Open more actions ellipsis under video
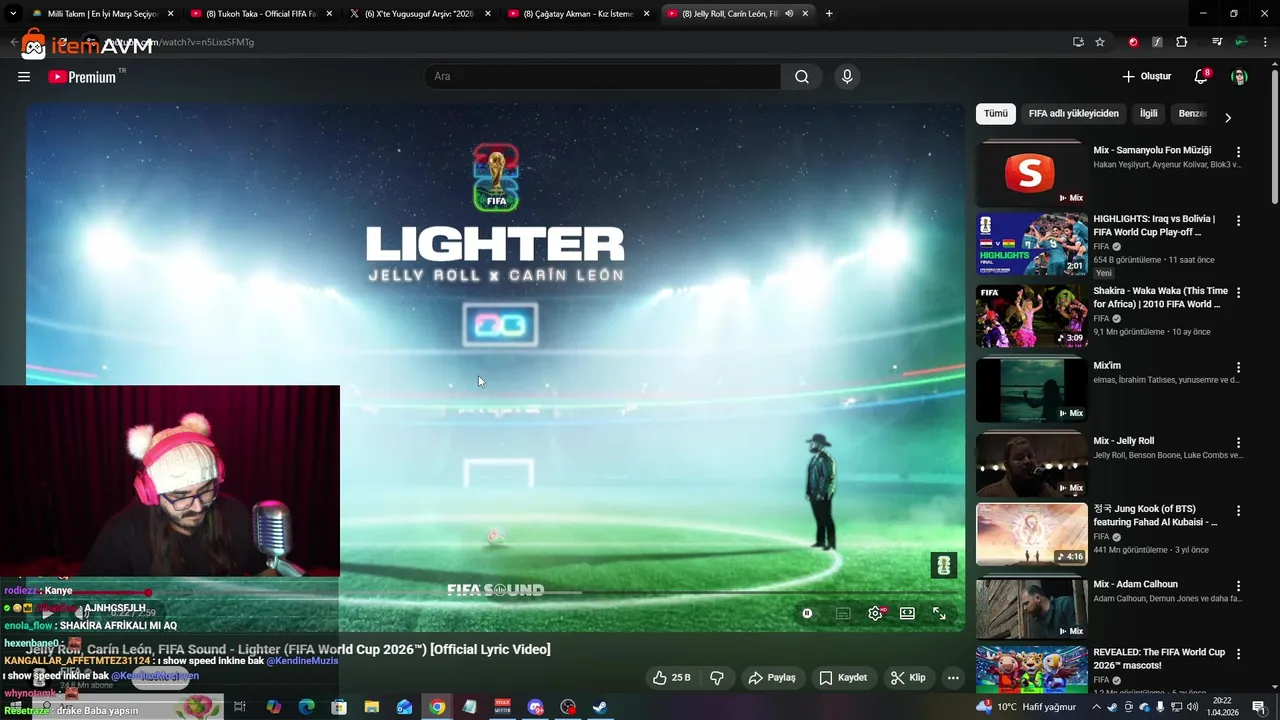Image resolution: width=1280 pixels, height=720 pixels. tap(953, 678)
